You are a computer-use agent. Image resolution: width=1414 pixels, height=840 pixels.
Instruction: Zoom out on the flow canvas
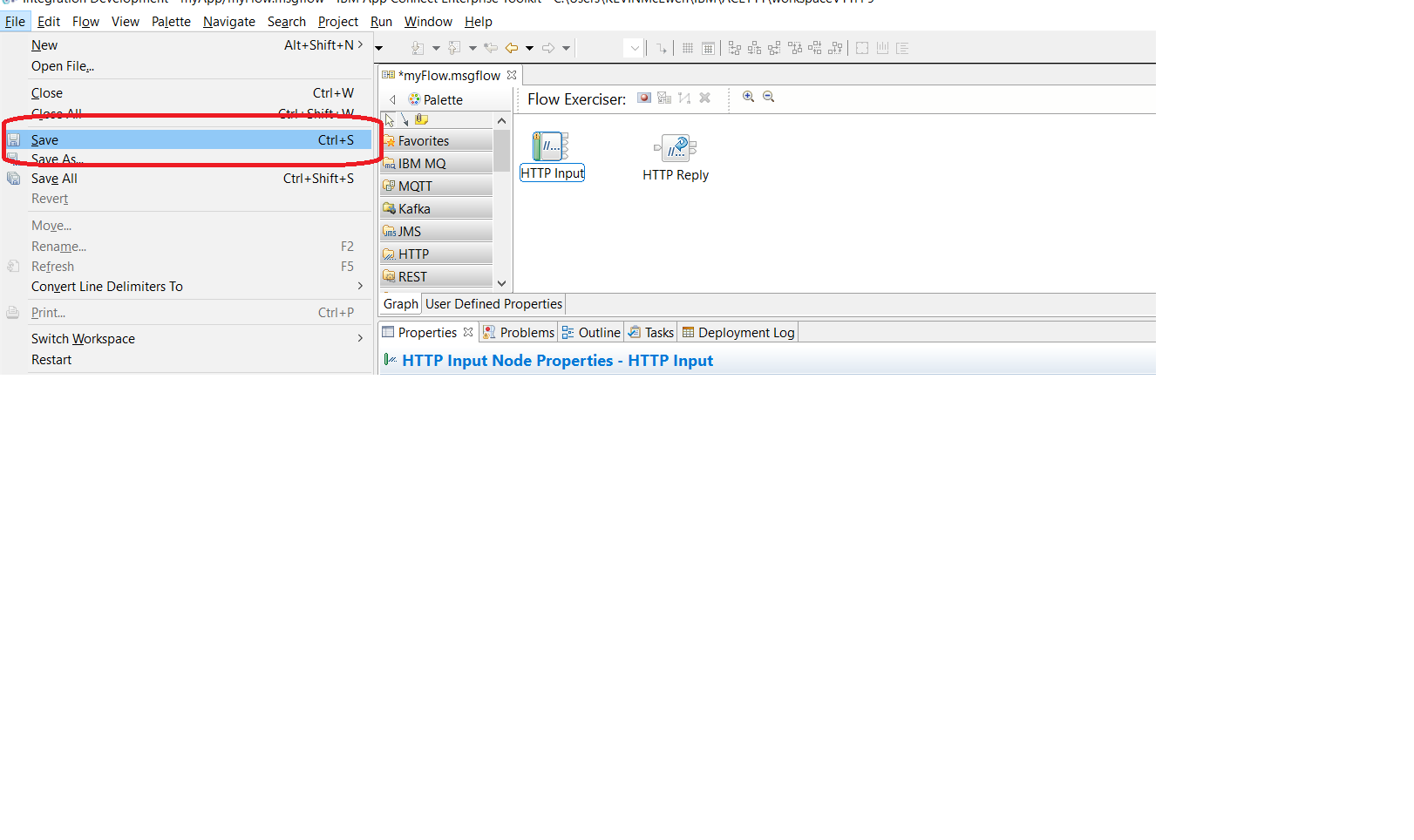768,97
